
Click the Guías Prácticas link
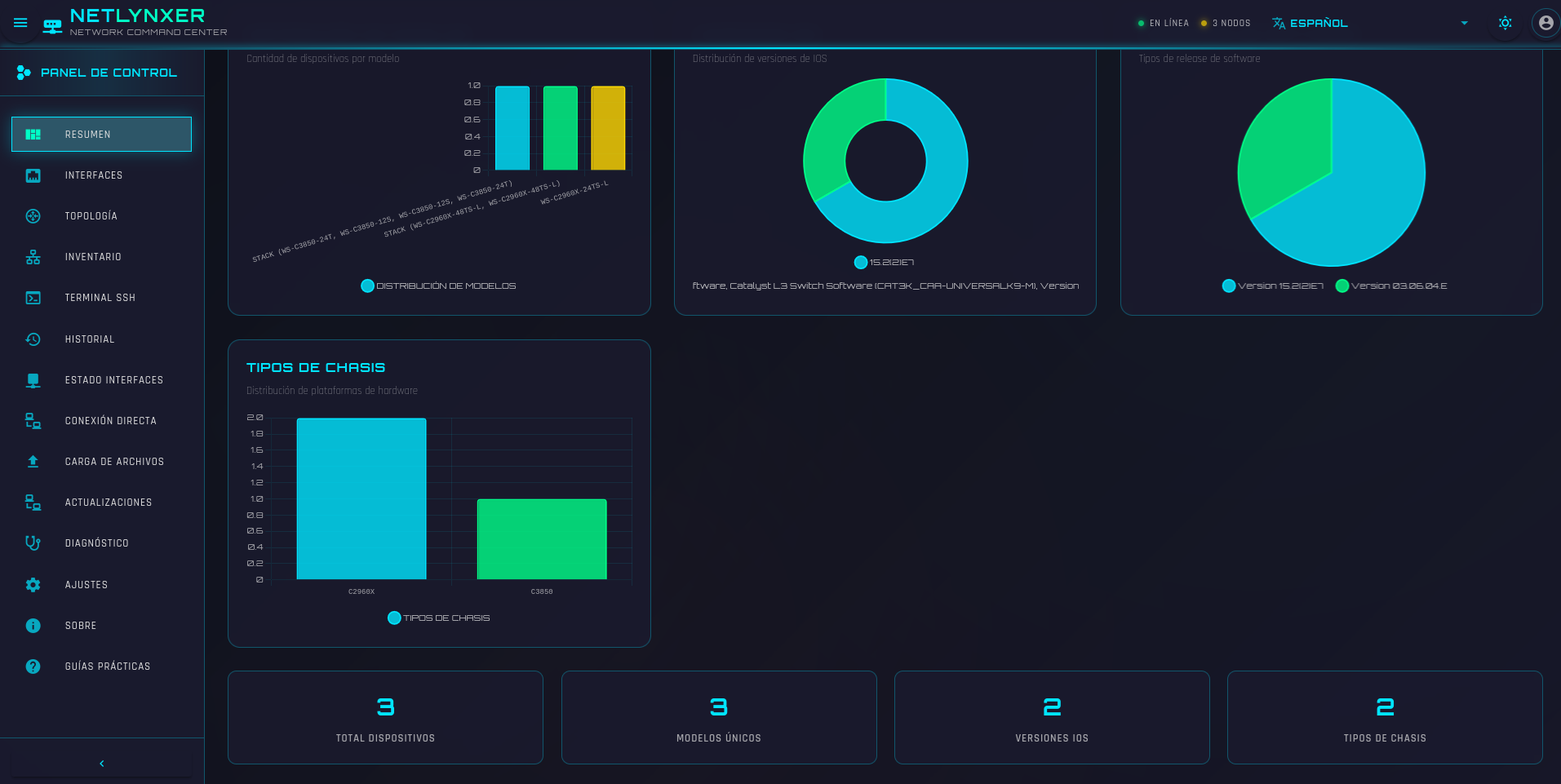tap(108, 667)
